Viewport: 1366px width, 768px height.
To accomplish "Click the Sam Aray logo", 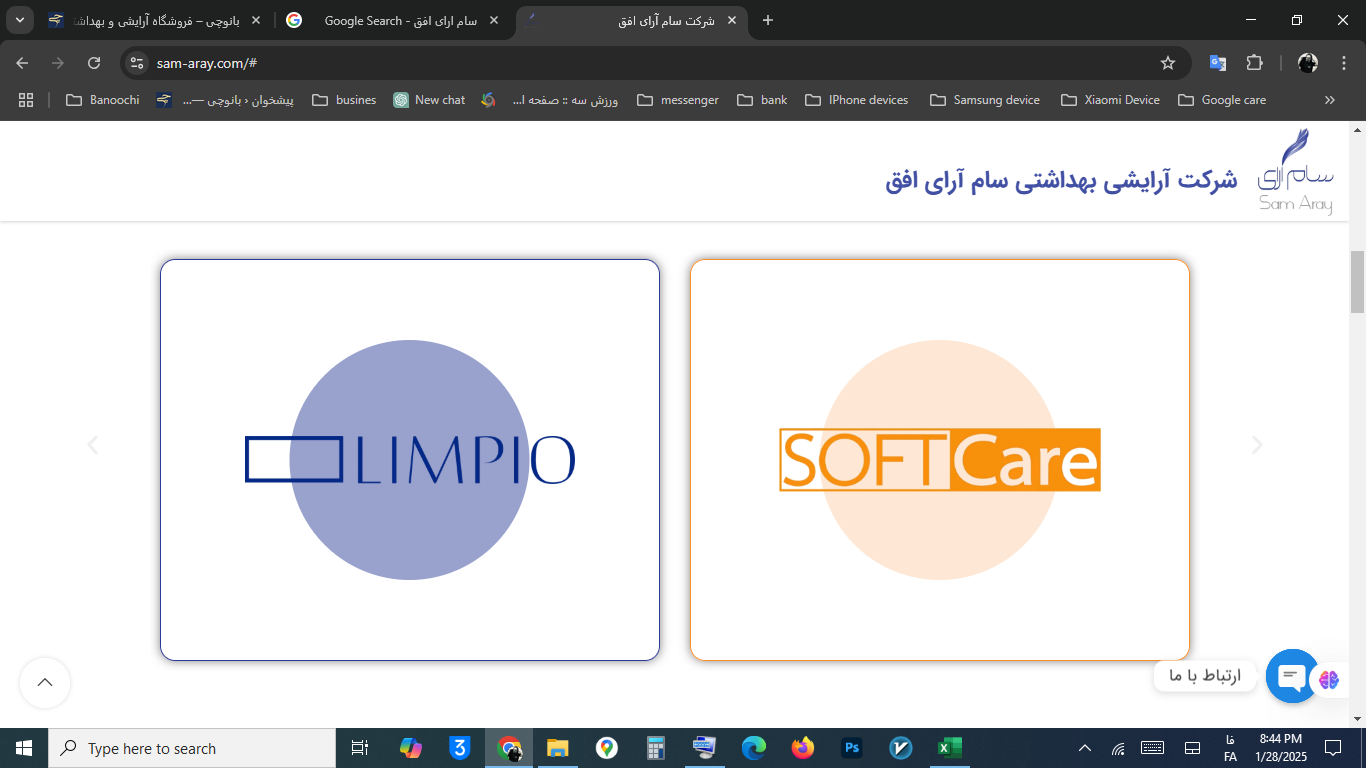I will pos(1296,171).
